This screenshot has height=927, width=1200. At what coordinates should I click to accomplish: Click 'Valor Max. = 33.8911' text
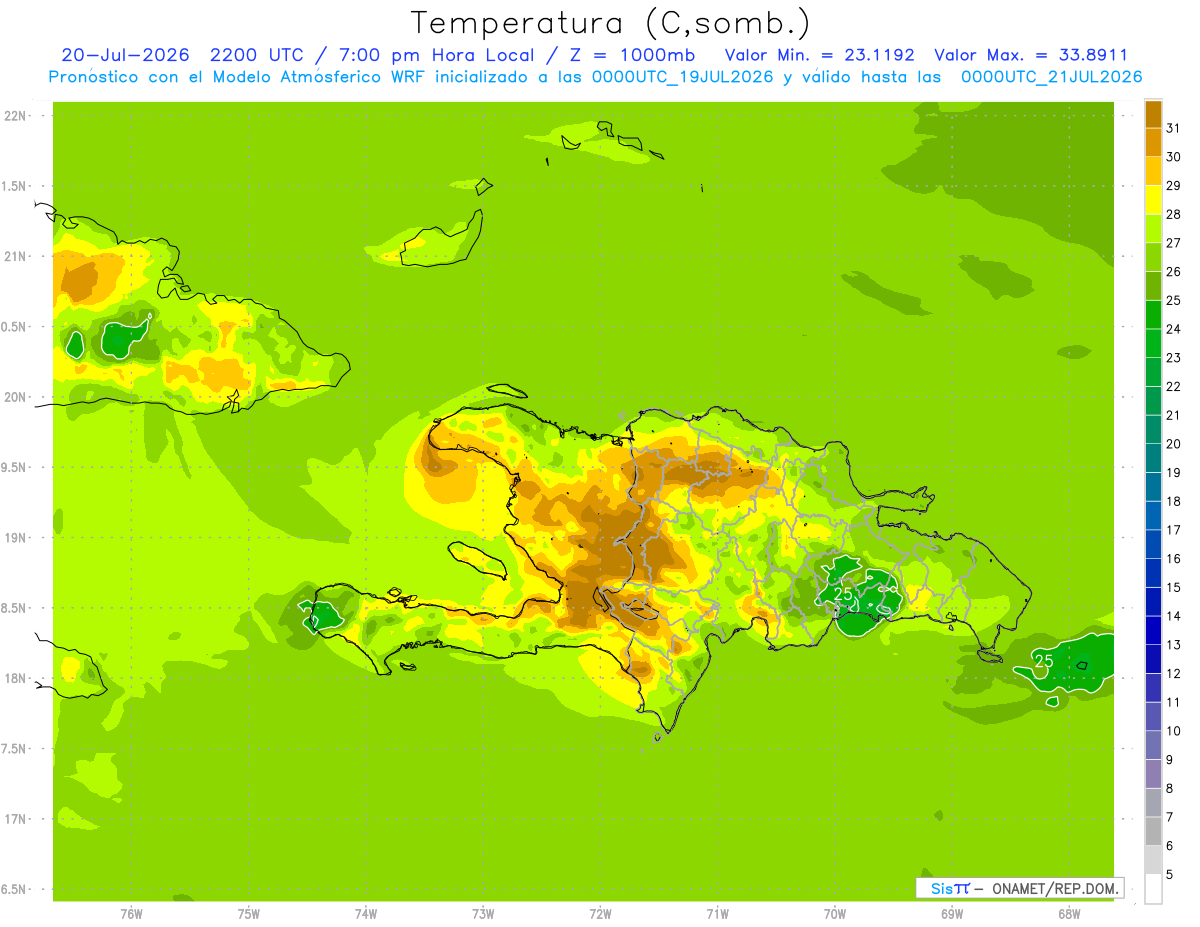(1031, 55)
